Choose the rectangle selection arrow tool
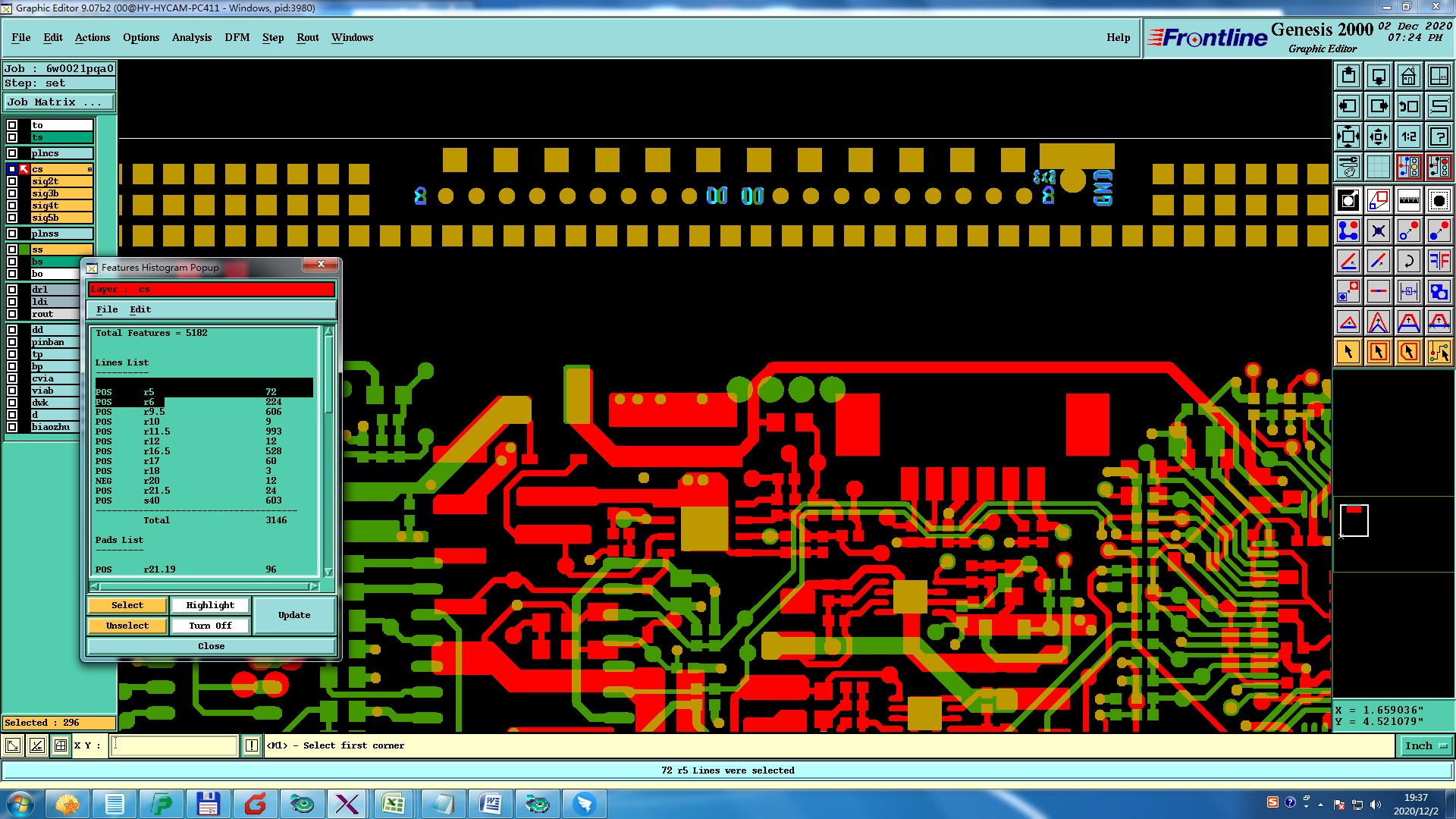 point(1378,352)
